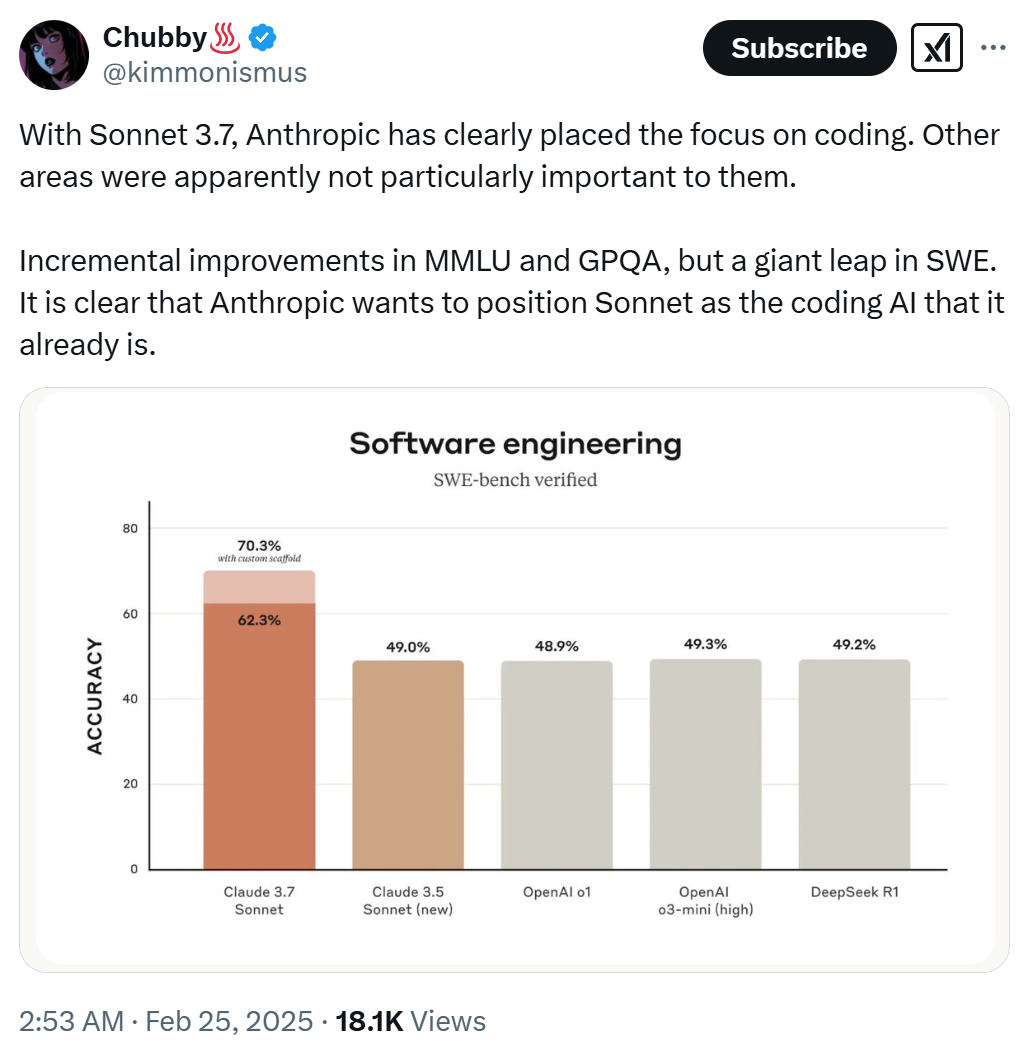Click the OpenAI o1 gray bar
This screenshot has width=1023, height=1053.
(557, 765)
